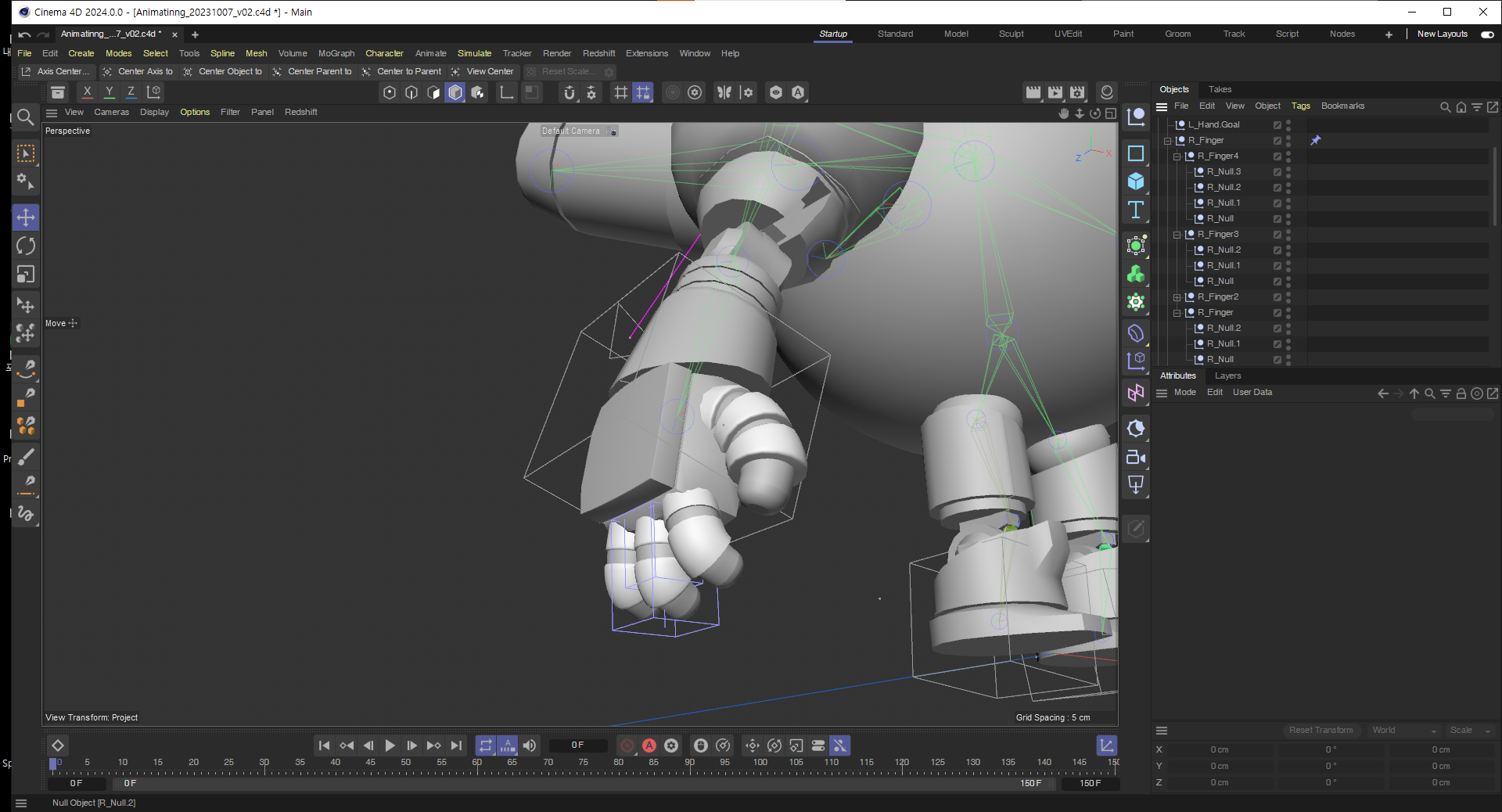Toggle Z axis lock icon
The image size is (1502, 812).
tap(131, 92)
